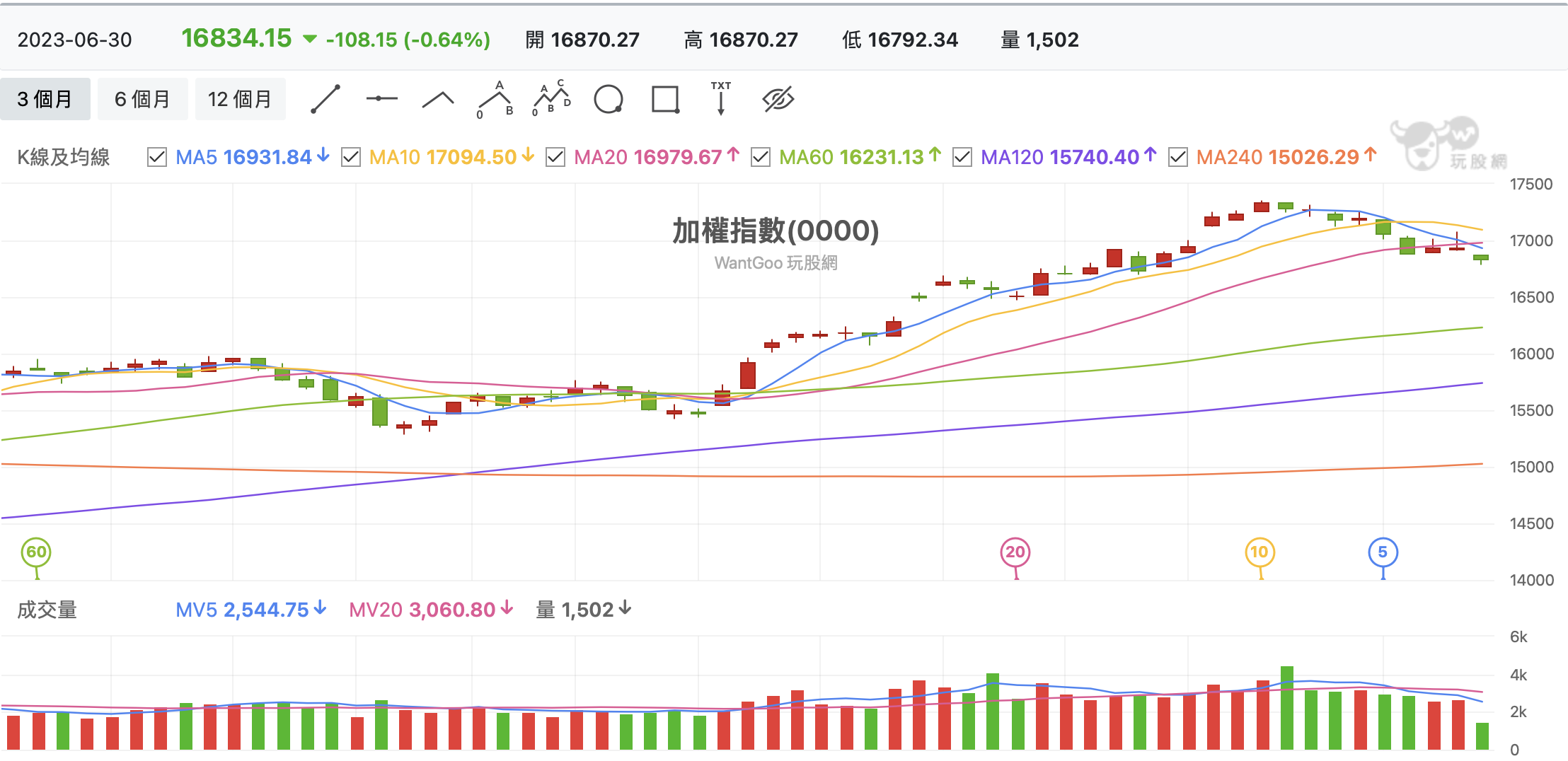Click the 低 16792.34 low value
1568x761 pixels.
900,40
